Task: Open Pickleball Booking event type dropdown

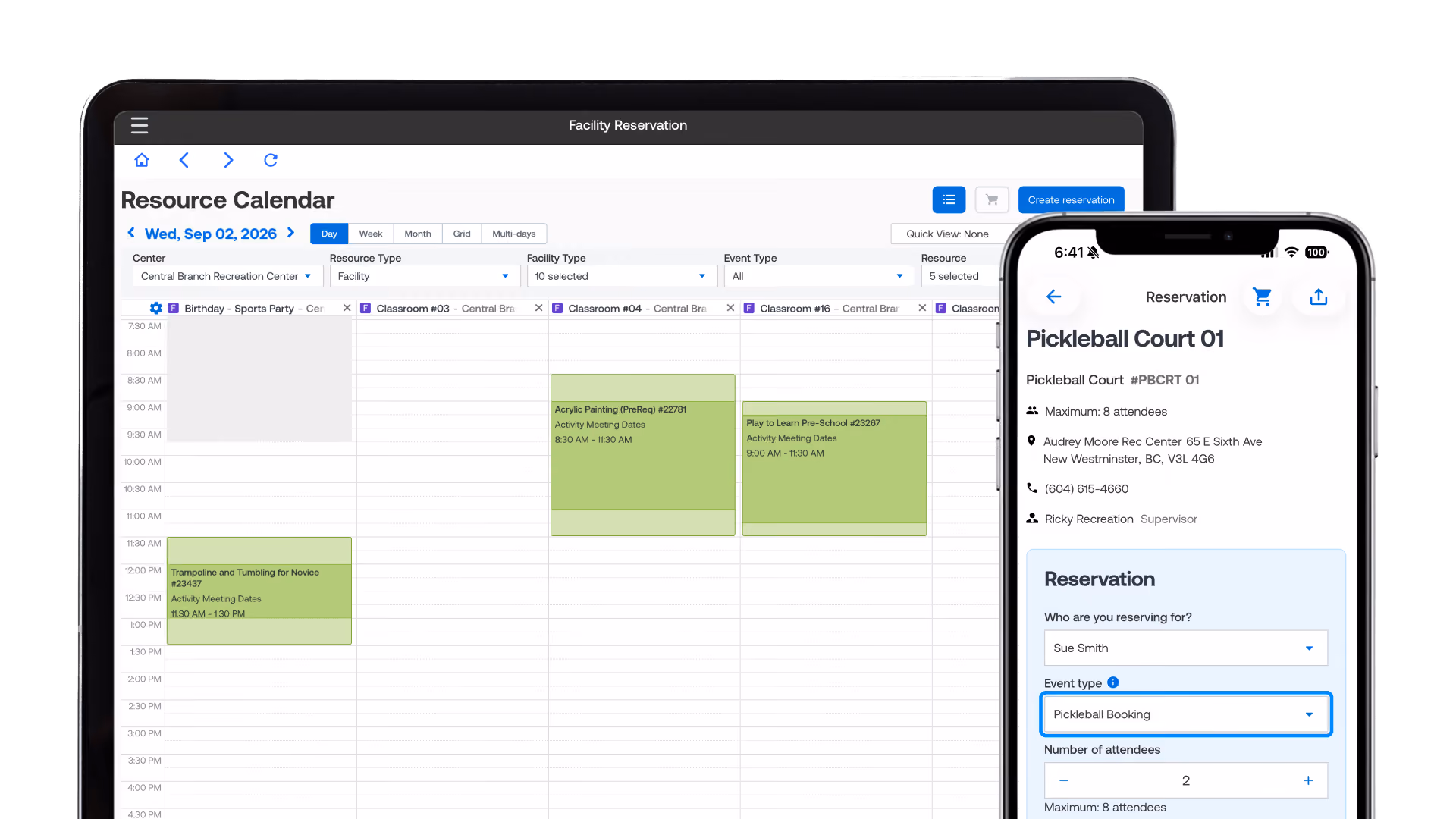Action: [1185, 714]
